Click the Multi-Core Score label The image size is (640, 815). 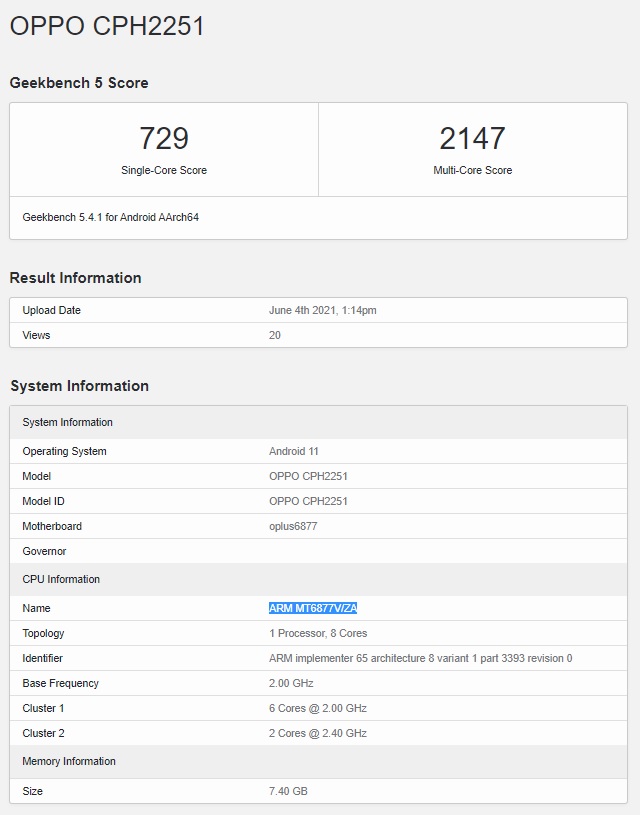(473, 170)
